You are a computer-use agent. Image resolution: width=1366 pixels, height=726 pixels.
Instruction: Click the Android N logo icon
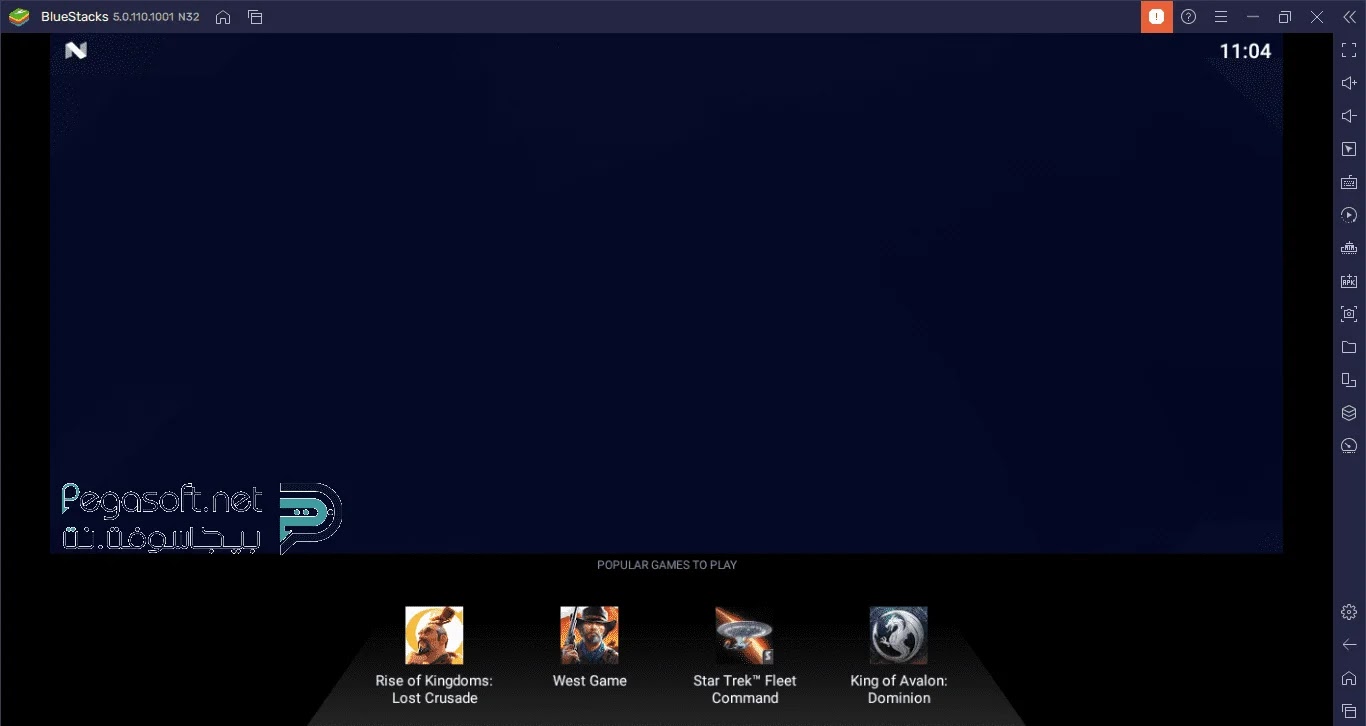click(x=76, y=50)
